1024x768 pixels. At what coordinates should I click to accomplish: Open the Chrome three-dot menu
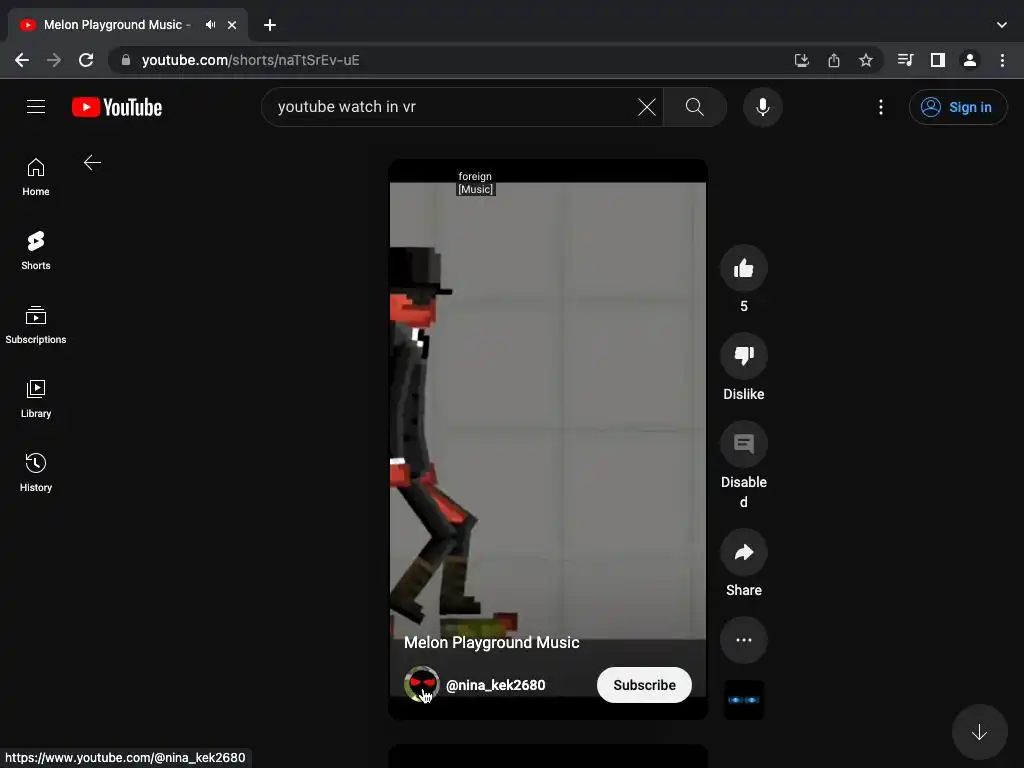1002,60
